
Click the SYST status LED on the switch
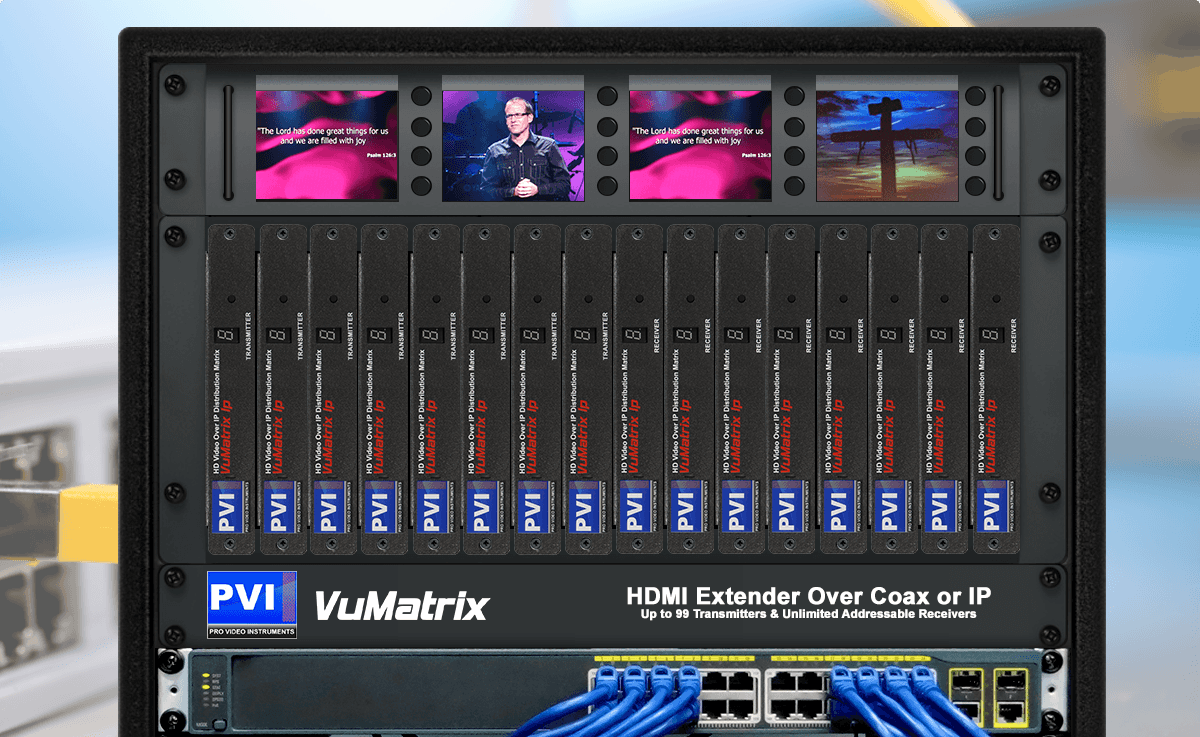pyautogui.click(x=205, y=675)
